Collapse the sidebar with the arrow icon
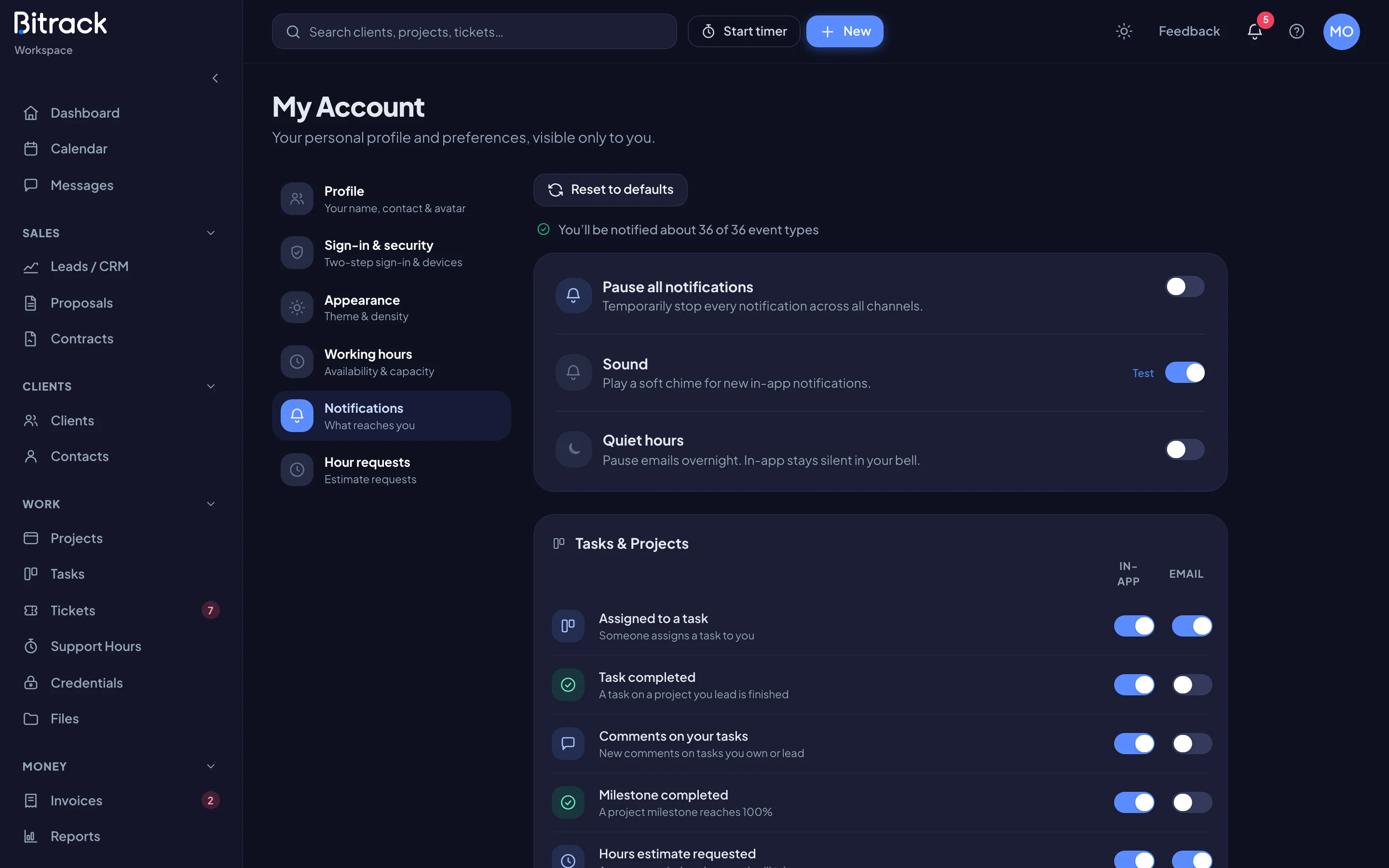This screenshot has width=1389, height=868. (x=215, y=78)
